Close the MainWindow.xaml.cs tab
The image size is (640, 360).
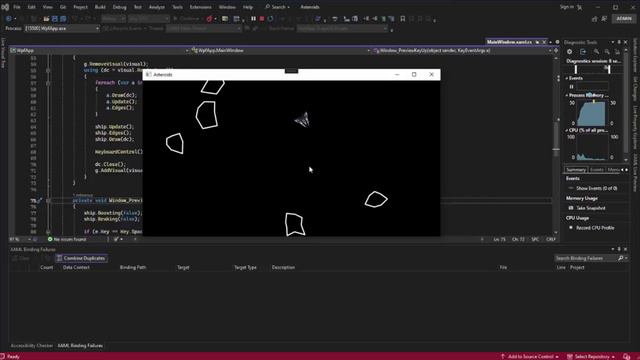(544, 42)
